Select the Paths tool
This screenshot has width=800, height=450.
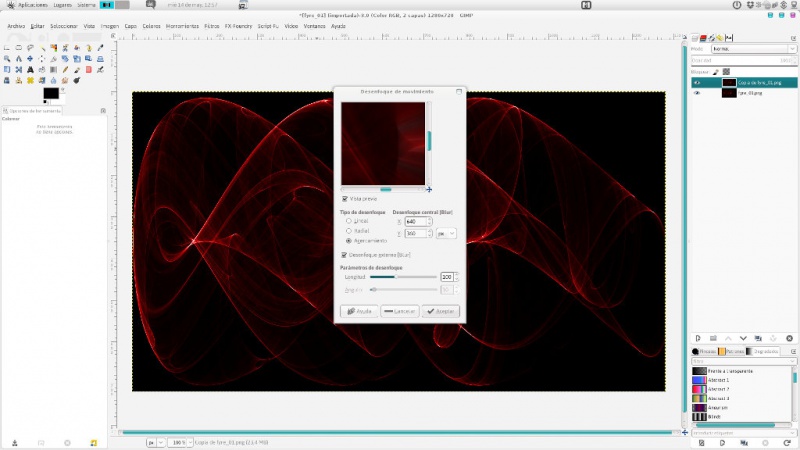tap(89, 47)
